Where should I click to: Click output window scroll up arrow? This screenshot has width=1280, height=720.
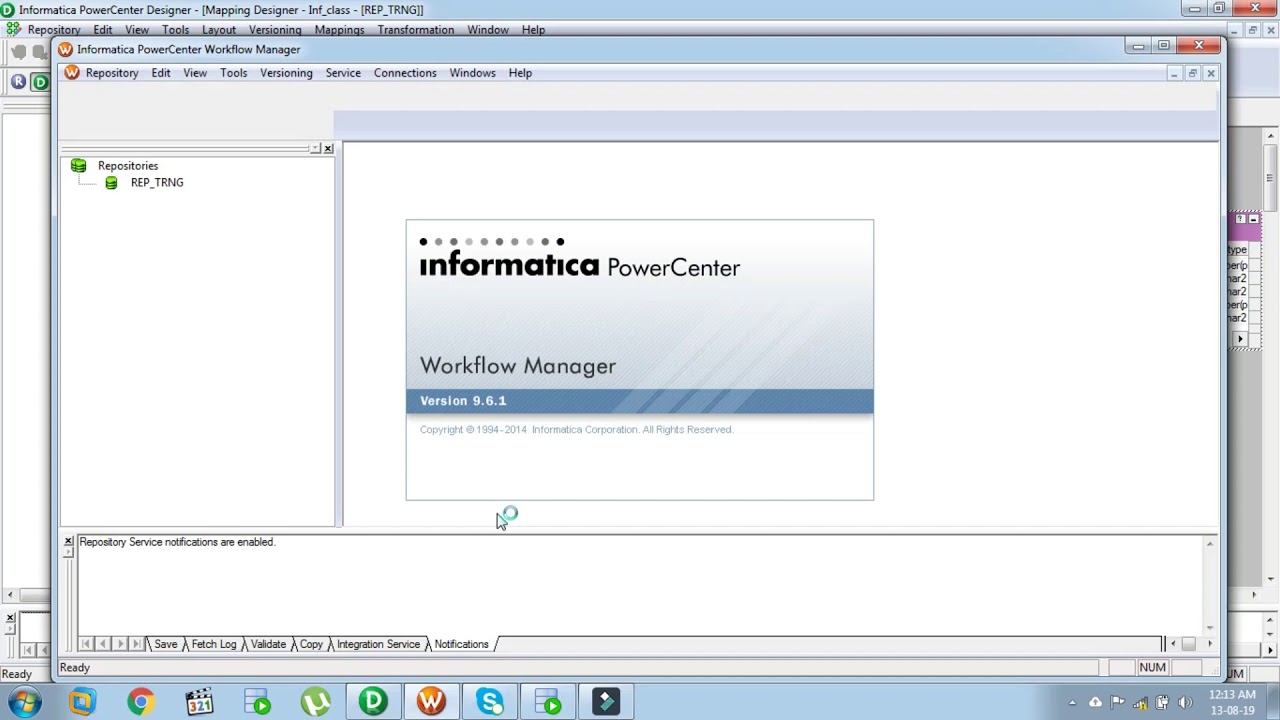tap(1210, 544)
